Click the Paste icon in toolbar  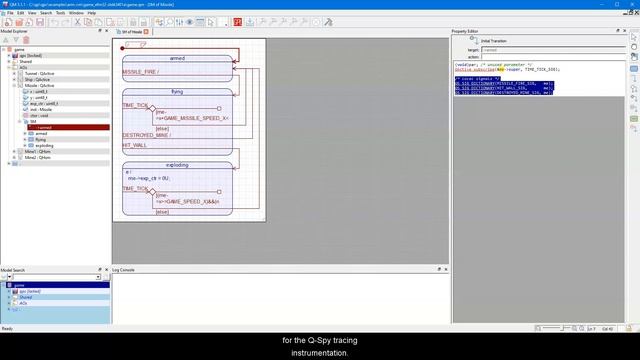pos(98,22)
